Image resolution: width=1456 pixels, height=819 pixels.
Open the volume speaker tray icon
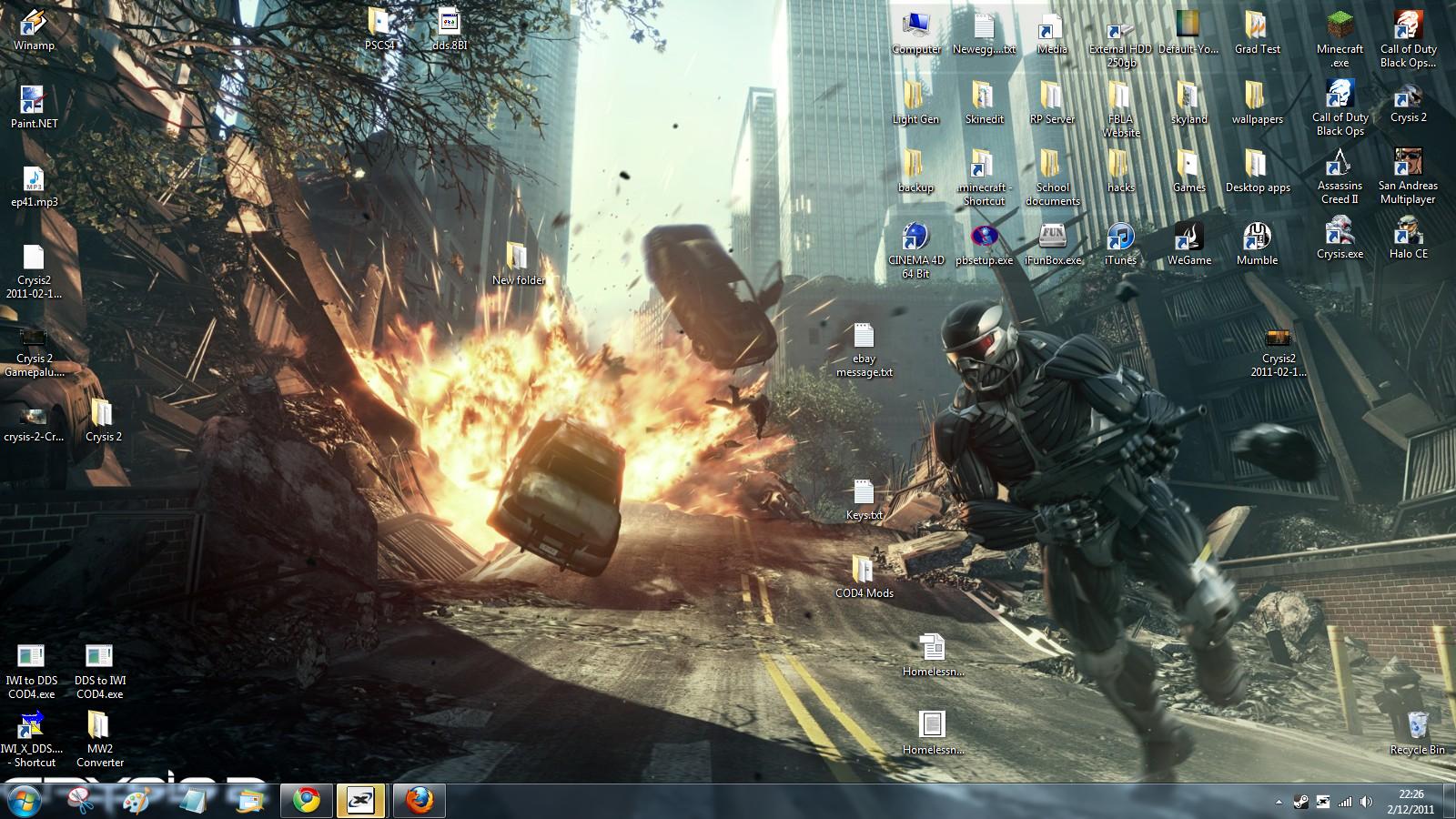click(x=1366, y=802)
